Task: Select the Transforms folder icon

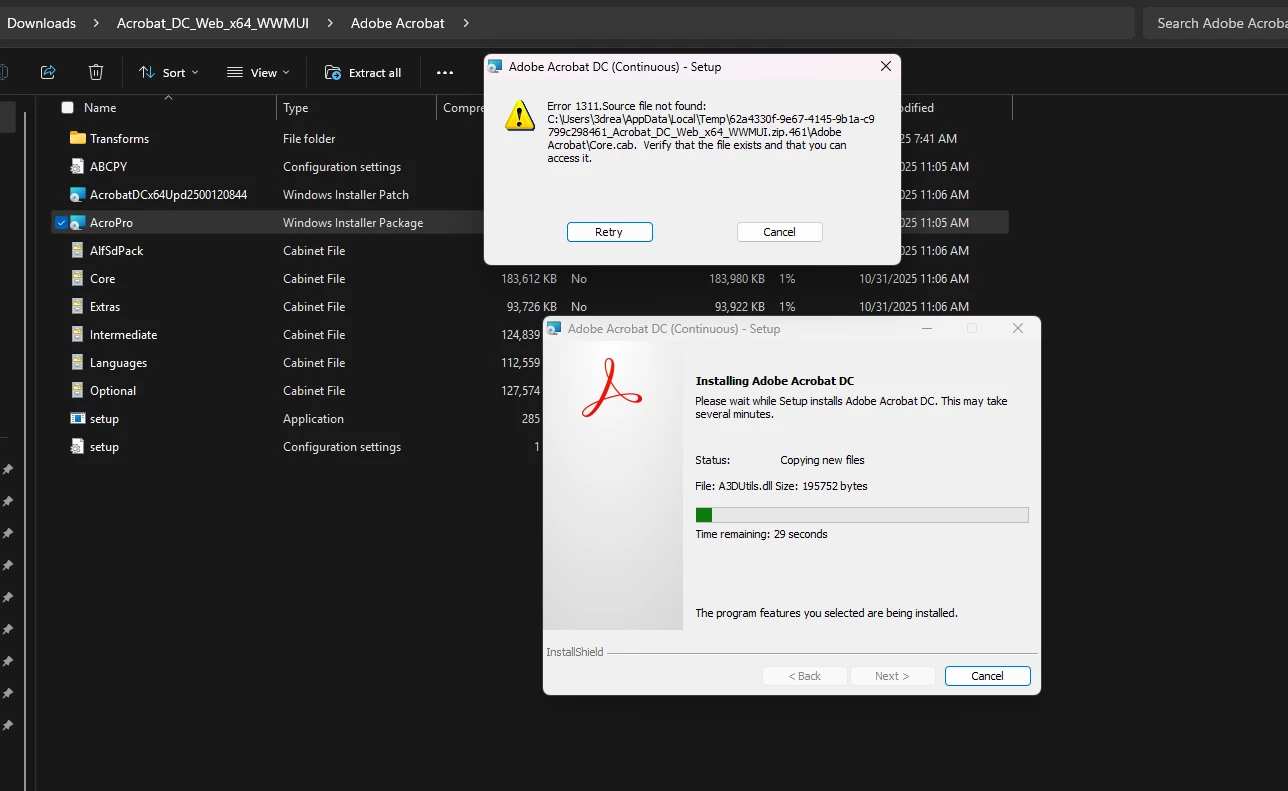Action: (x=78, y=139)
